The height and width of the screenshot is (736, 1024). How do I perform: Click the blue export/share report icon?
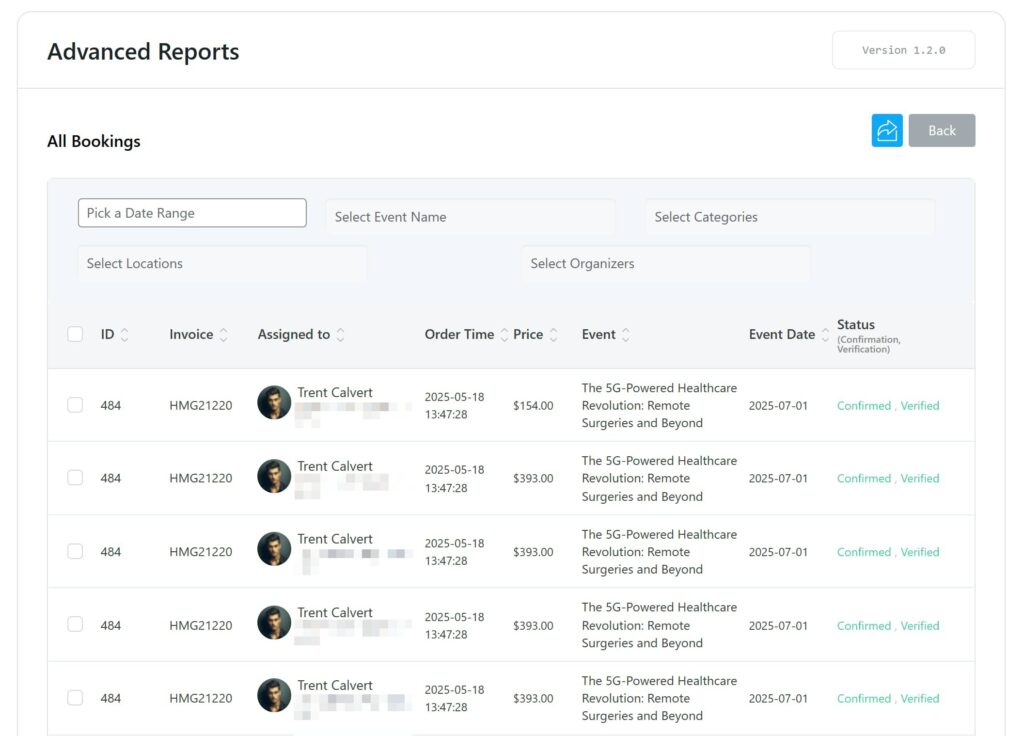click(x=886, y=130)
